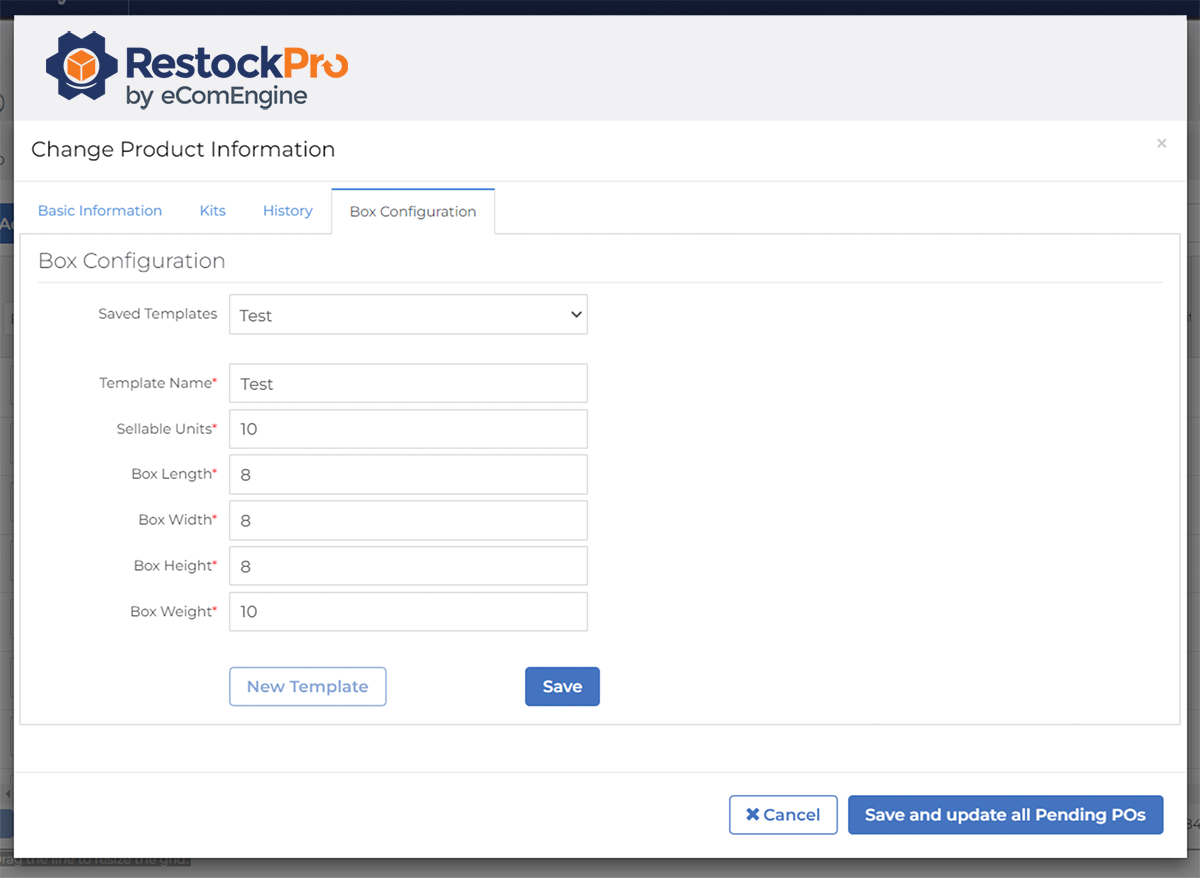Click the Change Product Information title

(x=183, y=150)
